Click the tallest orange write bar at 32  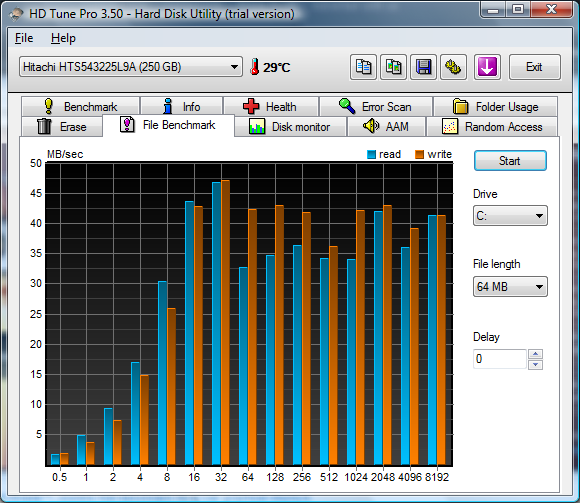tap(225, 322)
